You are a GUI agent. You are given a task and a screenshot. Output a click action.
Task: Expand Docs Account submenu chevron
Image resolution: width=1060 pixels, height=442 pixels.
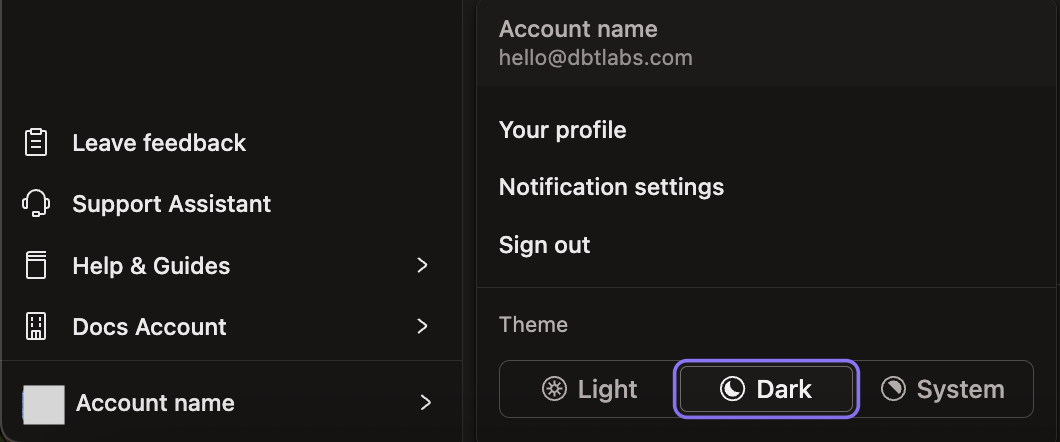(x=423, y=327)
